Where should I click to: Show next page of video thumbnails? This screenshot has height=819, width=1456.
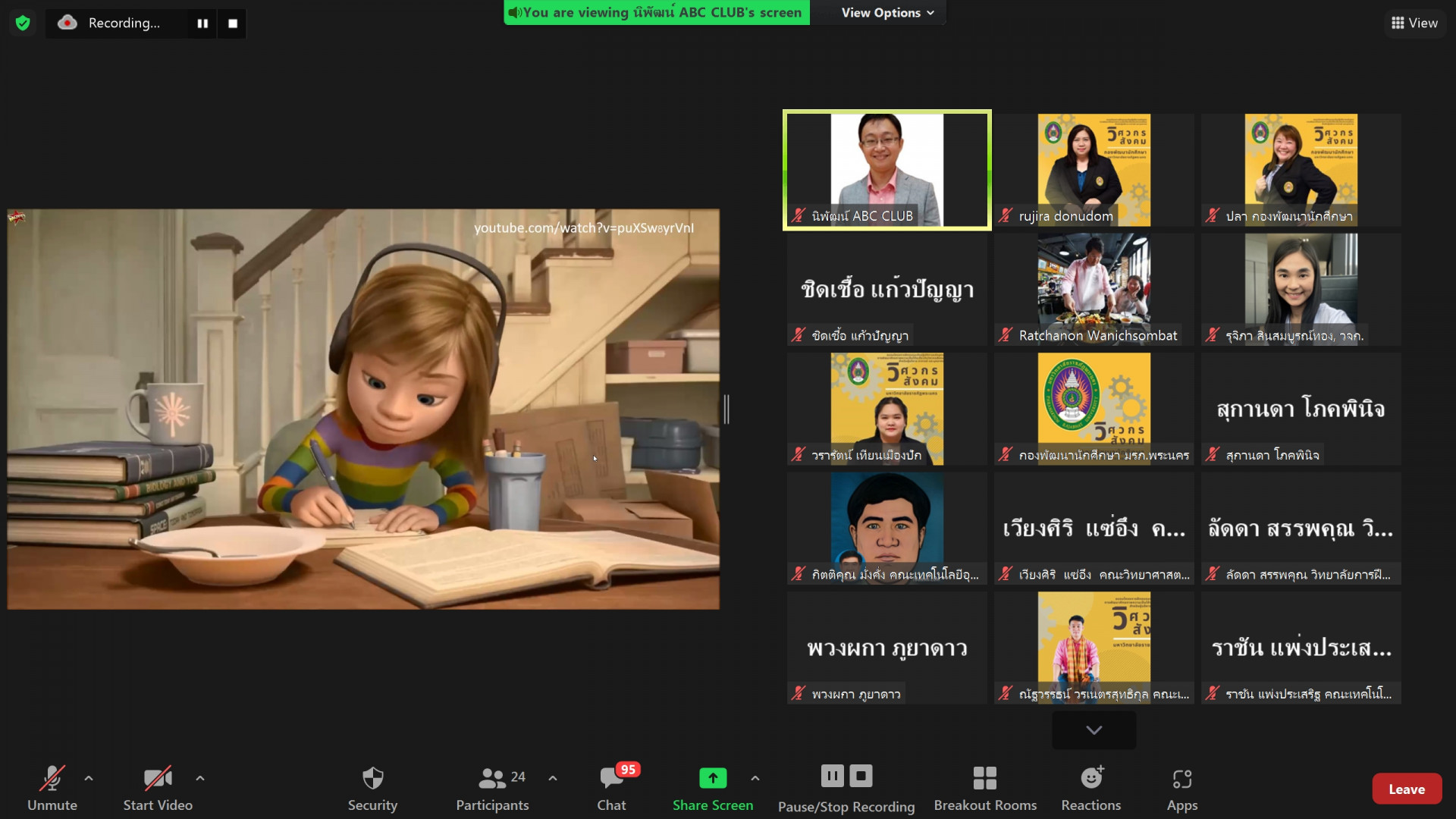[1094, 730]
